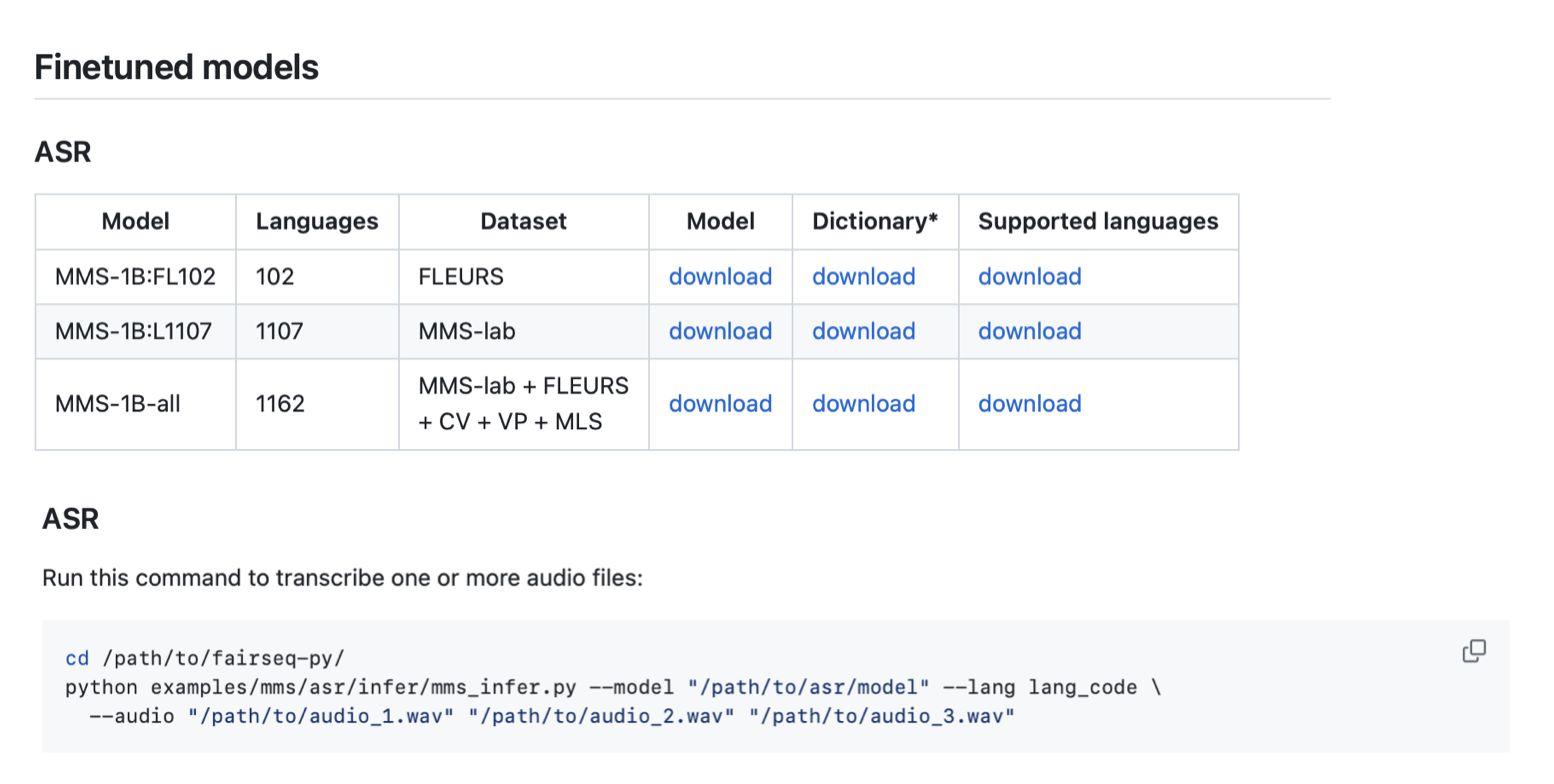The image size is (1554, 784).
Task: Click the Dictionary* column header
Action: coord(874,221)
